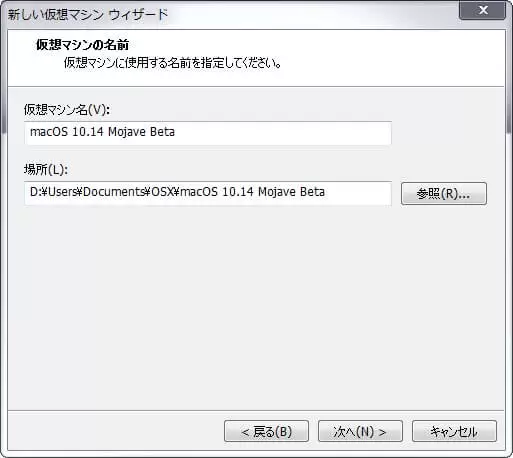Click the empty gray area of wizard body
This screenshot has height=458, width=513.
(256, 307)
